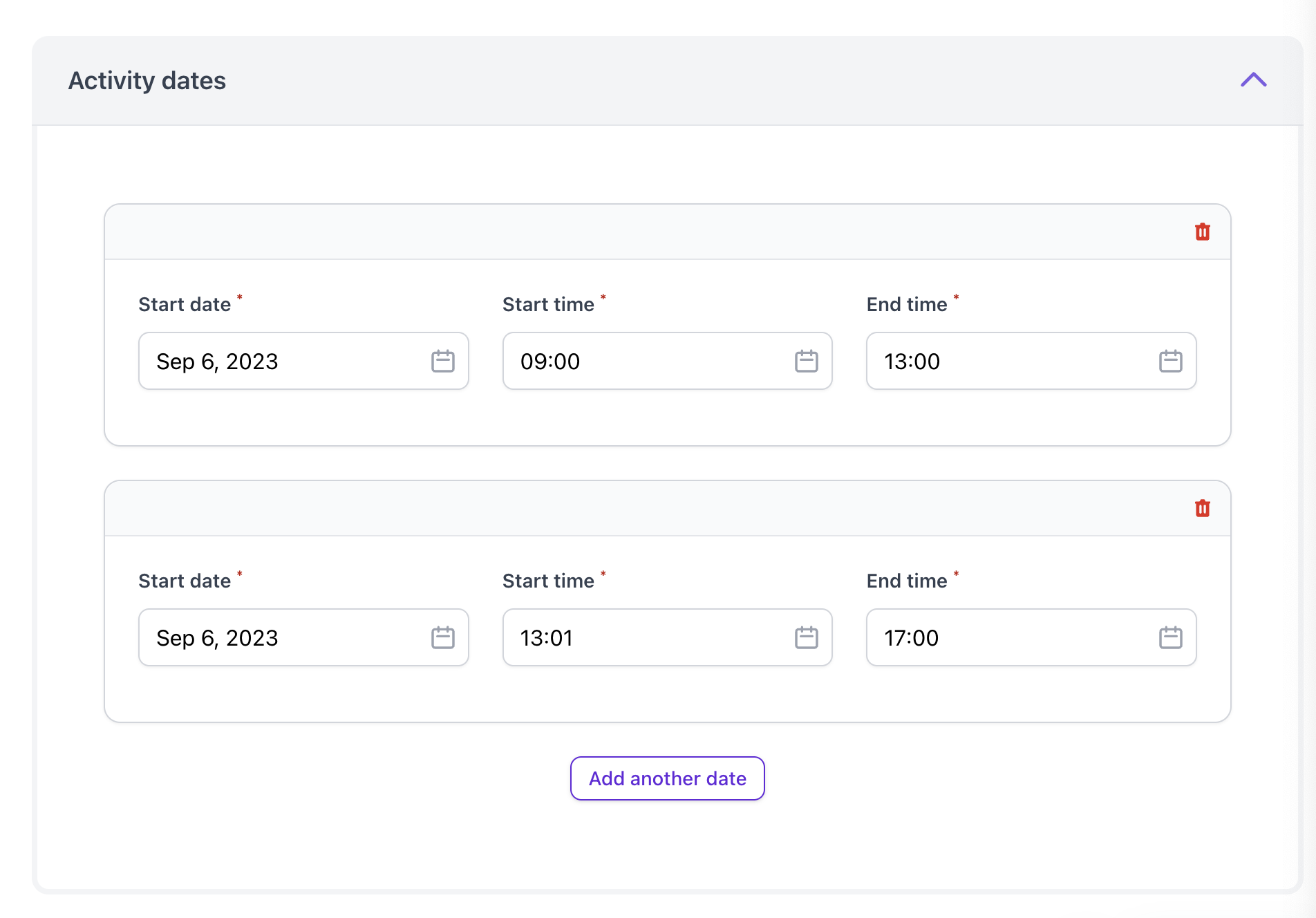Click Start date label in first entry
The image size is (1316, 918).
(x=185, y=305)
